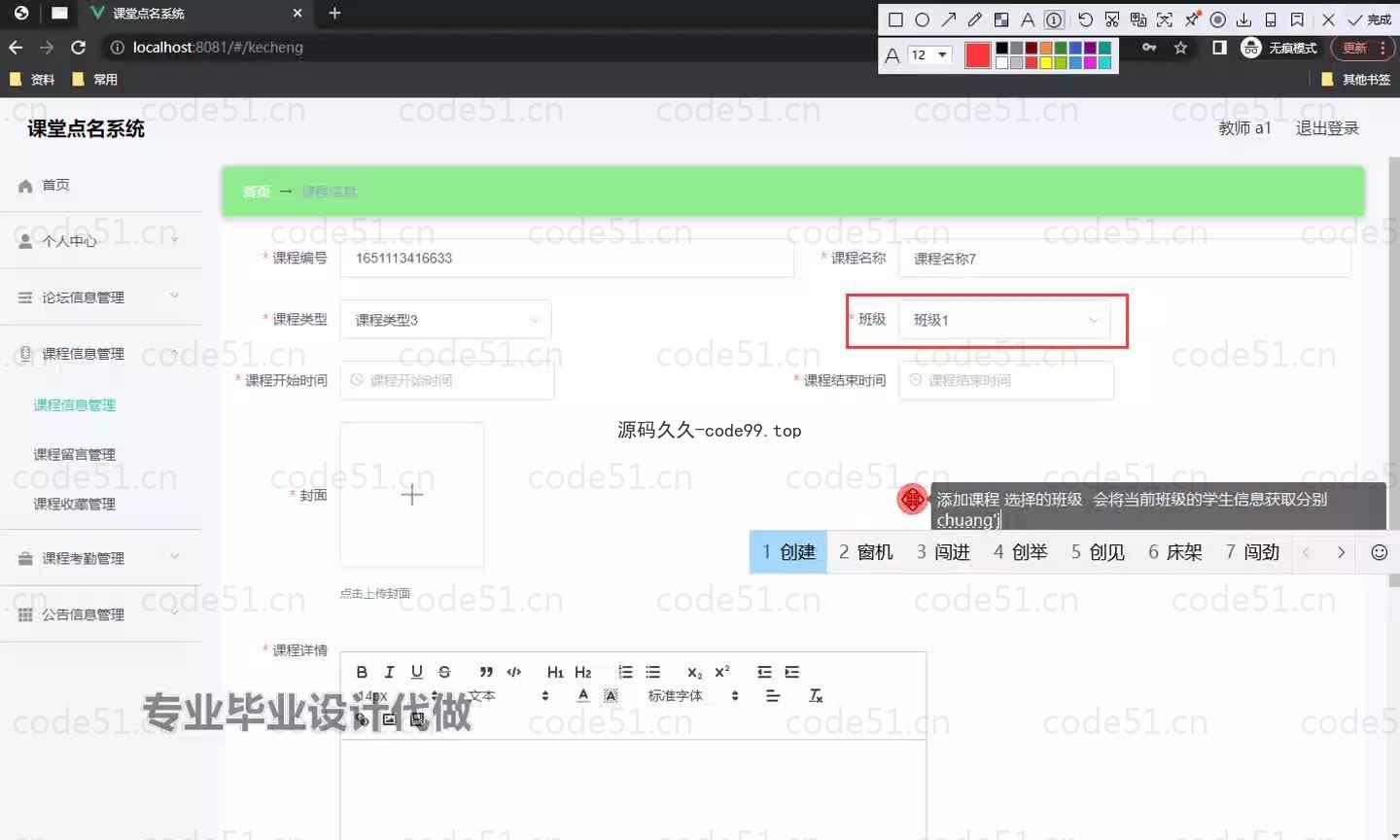Choose the yellow color swatch
Image resolution: width=1400 pixels, height=840 pixels.
tap(1046, 63)
